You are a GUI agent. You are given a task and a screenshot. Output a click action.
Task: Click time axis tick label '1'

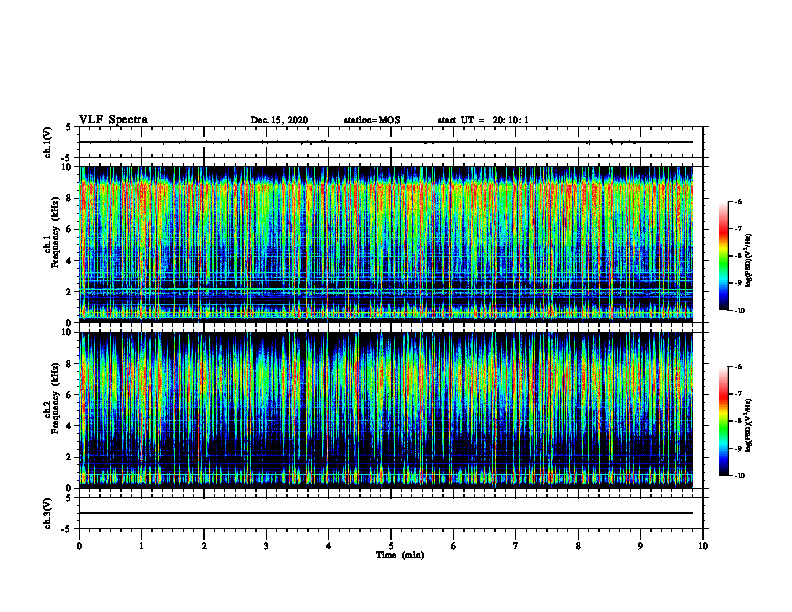pos(141,546)
